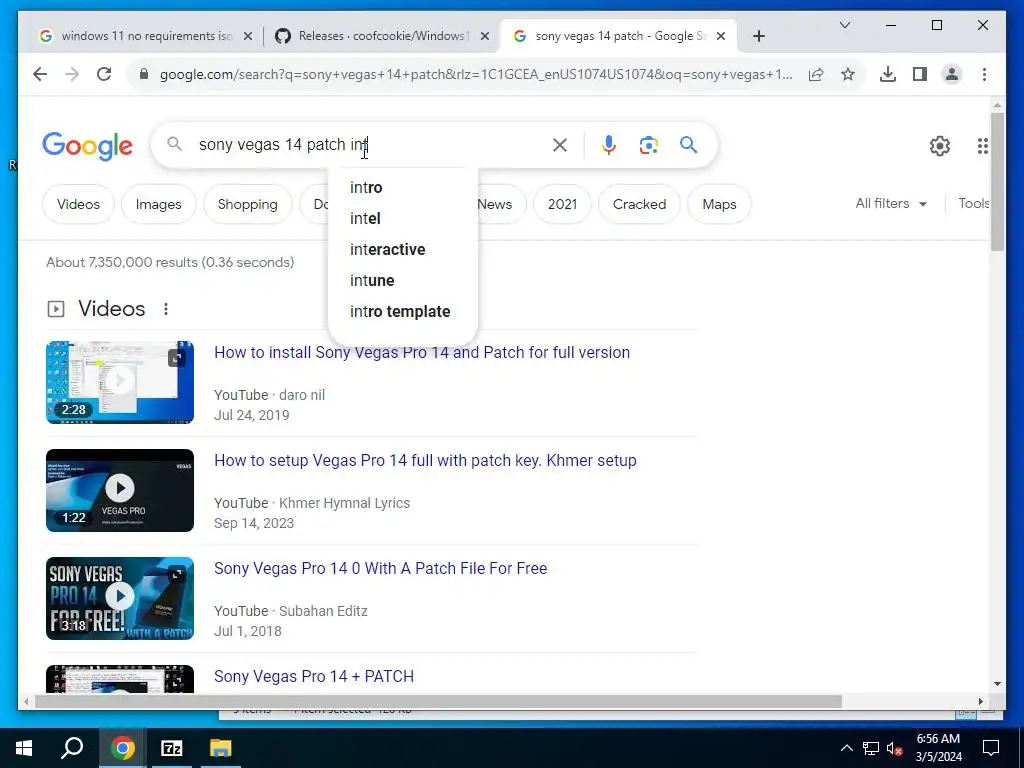The width and height of the screenshot is (1024, 768).
Task: Open Chrome downloads
Action: (x=888, y=74)
